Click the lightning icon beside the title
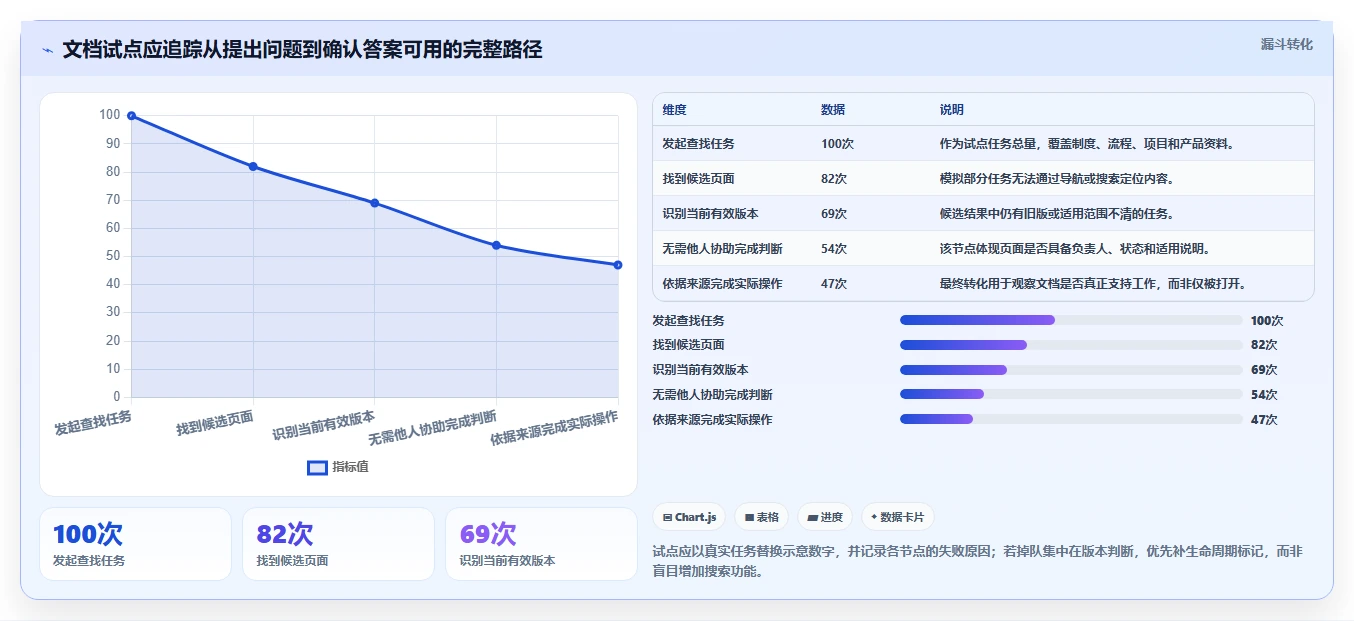The image size is (1354, 621). tap(47, 50)
